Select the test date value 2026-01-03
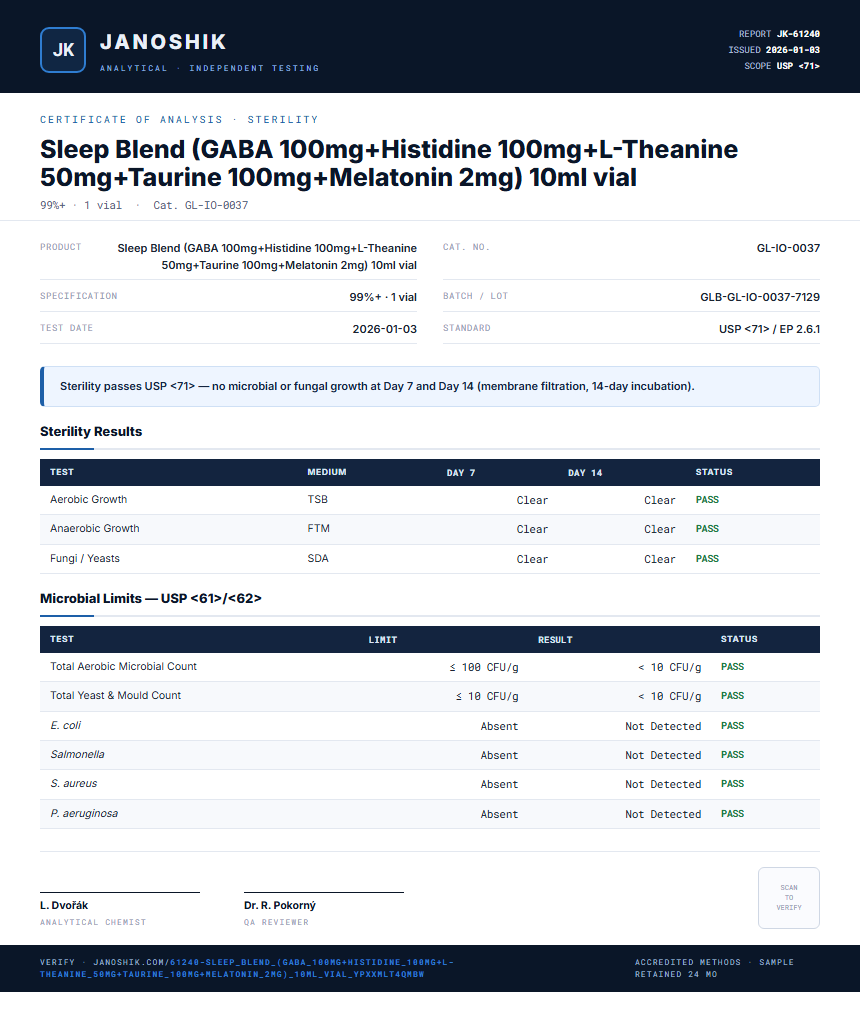The image size is (860, 1020). click(x=384, y=329)
